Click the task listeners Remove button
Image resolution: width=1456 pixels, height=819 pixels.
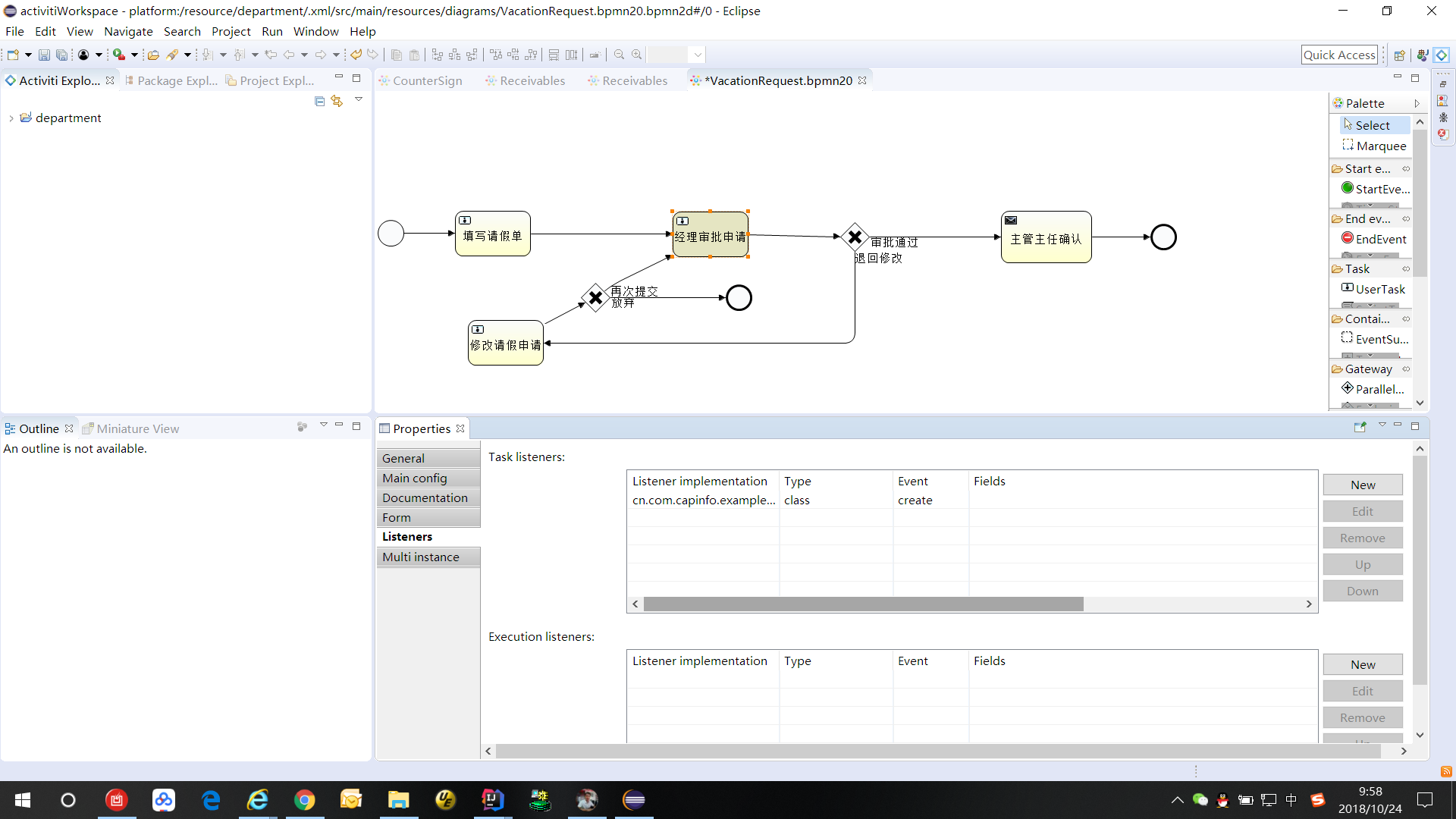[x=1363, y=538]
